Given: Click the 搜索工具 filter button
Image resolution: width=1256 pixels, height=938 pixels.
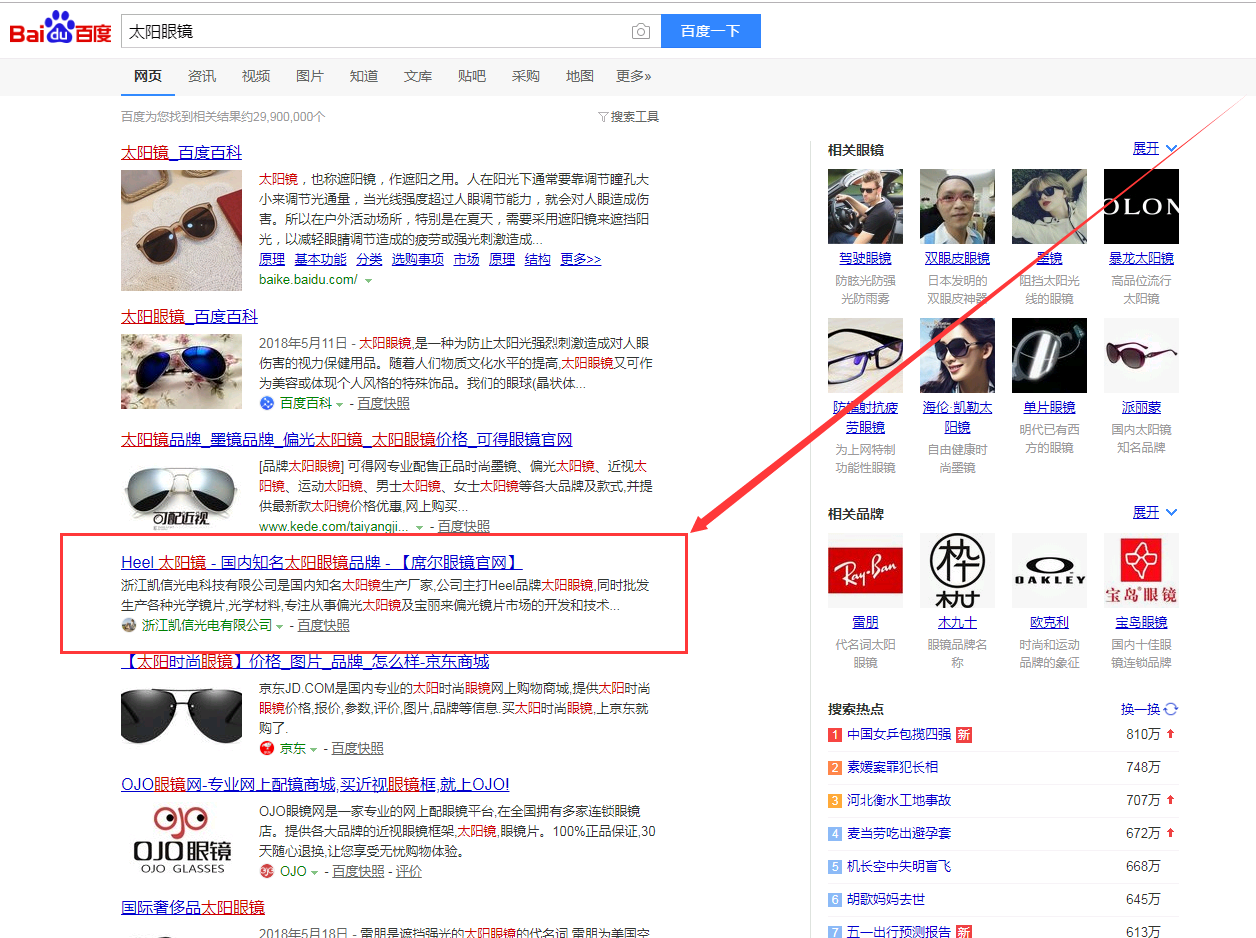Looking at the screenshot, I should click(628, 117).
